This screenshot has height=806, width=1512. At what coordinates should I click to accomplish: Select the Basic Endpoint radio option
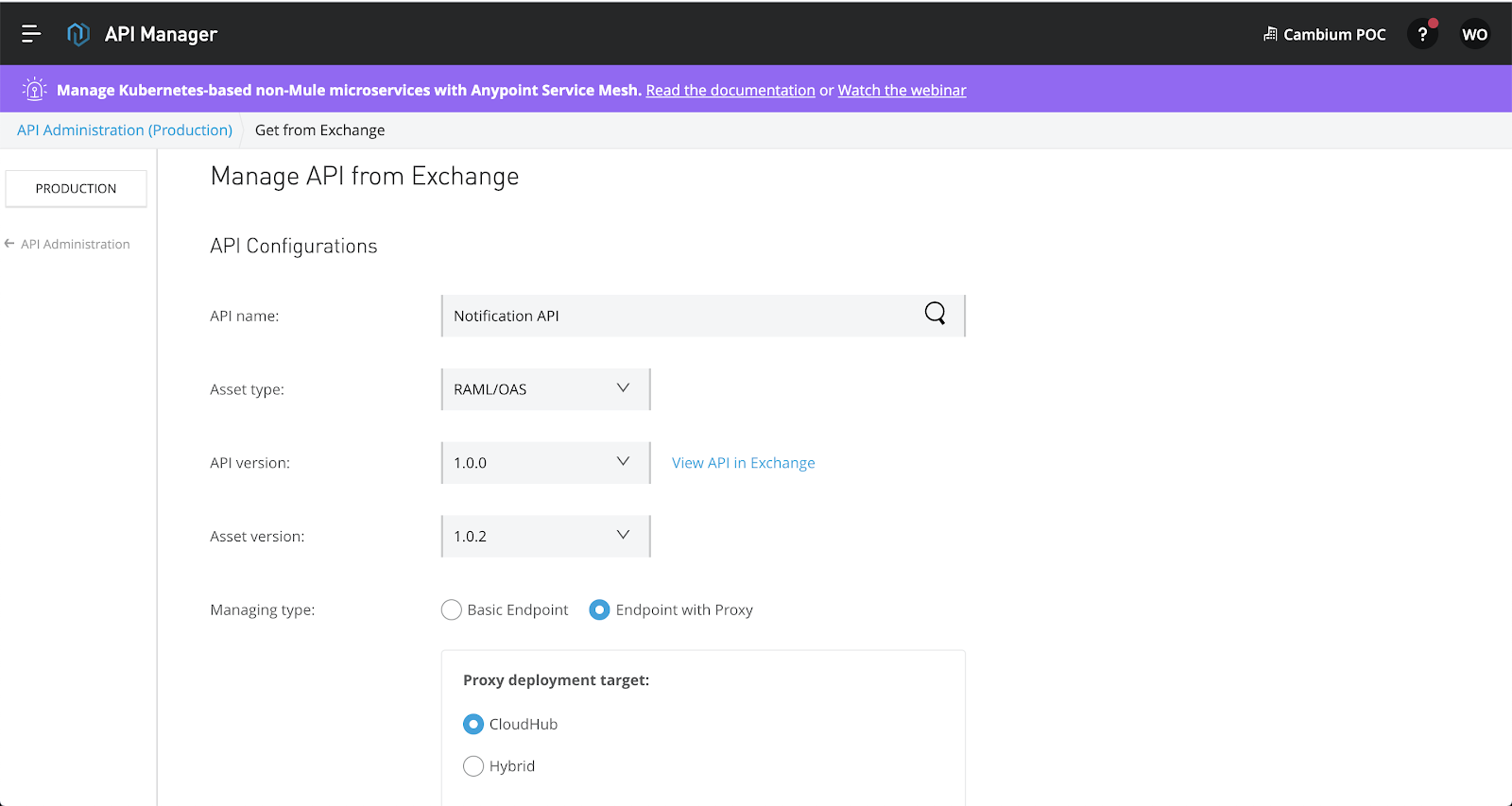pyautogui.click(x=452, y=610)
